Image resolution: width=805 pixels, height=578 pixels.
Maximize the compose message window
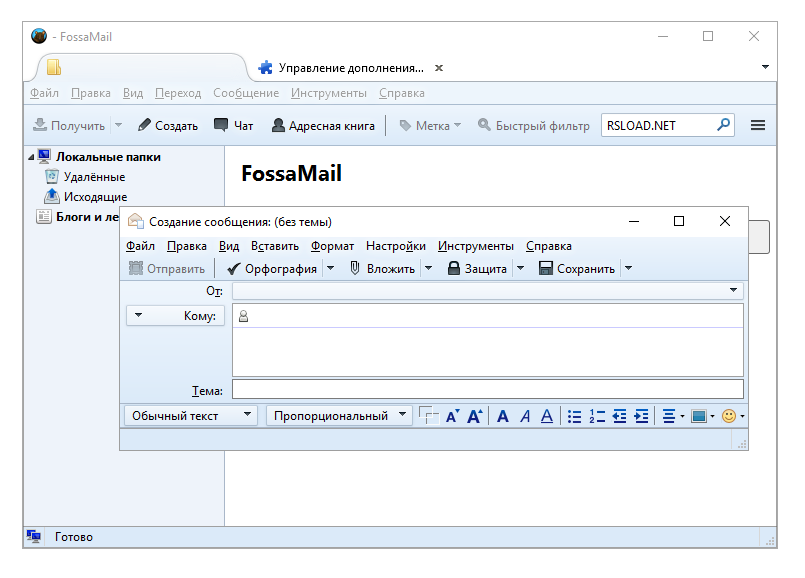click(x=679, y=221)
